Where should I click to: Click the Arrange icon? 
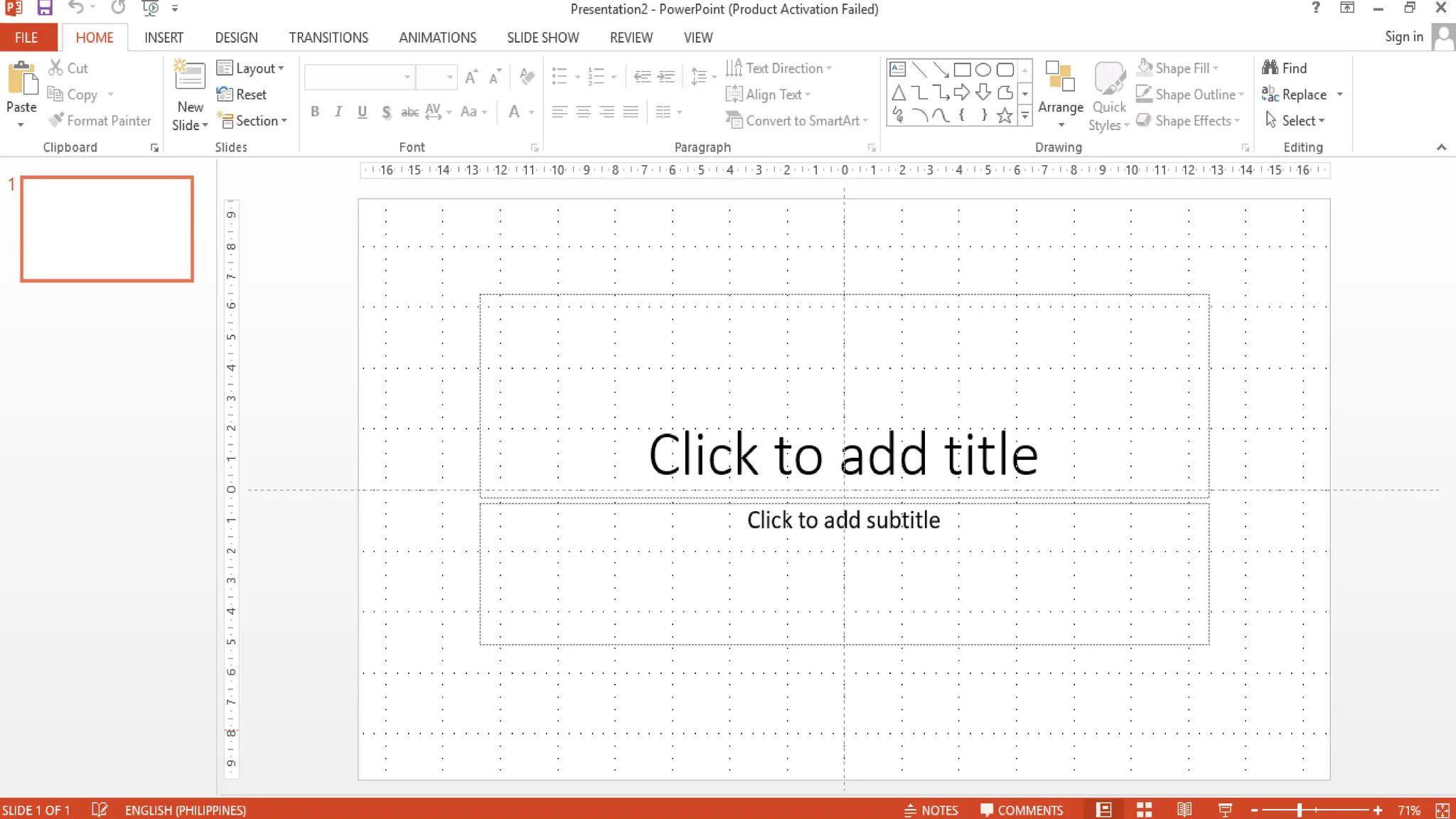[x=1059, y=77]
